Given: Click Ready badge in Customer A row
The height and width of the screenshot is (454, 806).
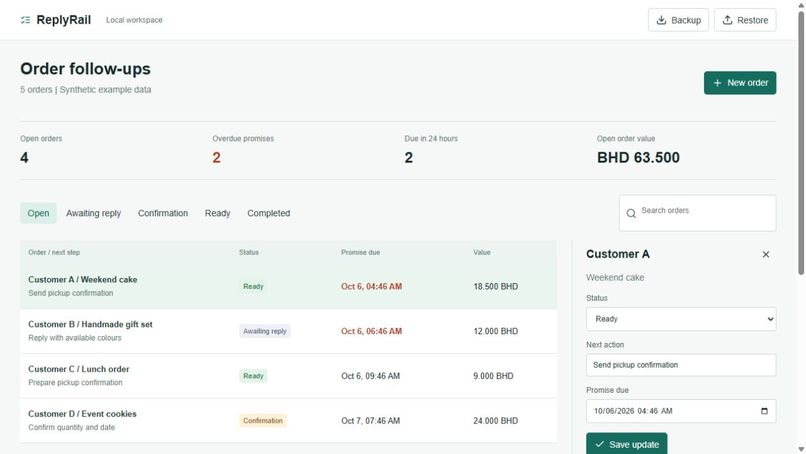Looking at the screenshot, I should (253, 286).
